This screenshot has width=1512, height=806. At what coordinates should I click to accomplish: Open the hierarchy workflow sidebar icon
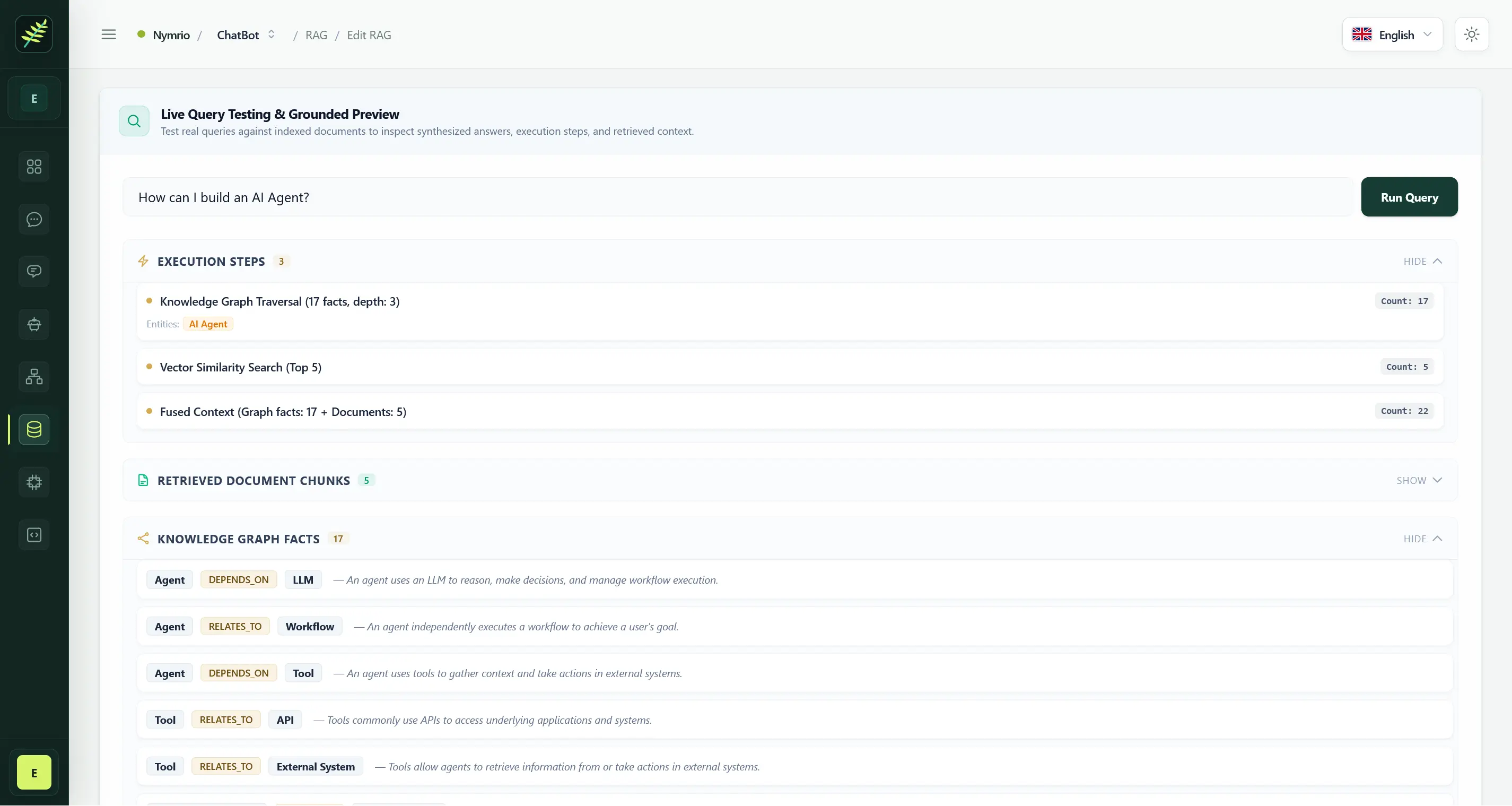pos(34,377)
